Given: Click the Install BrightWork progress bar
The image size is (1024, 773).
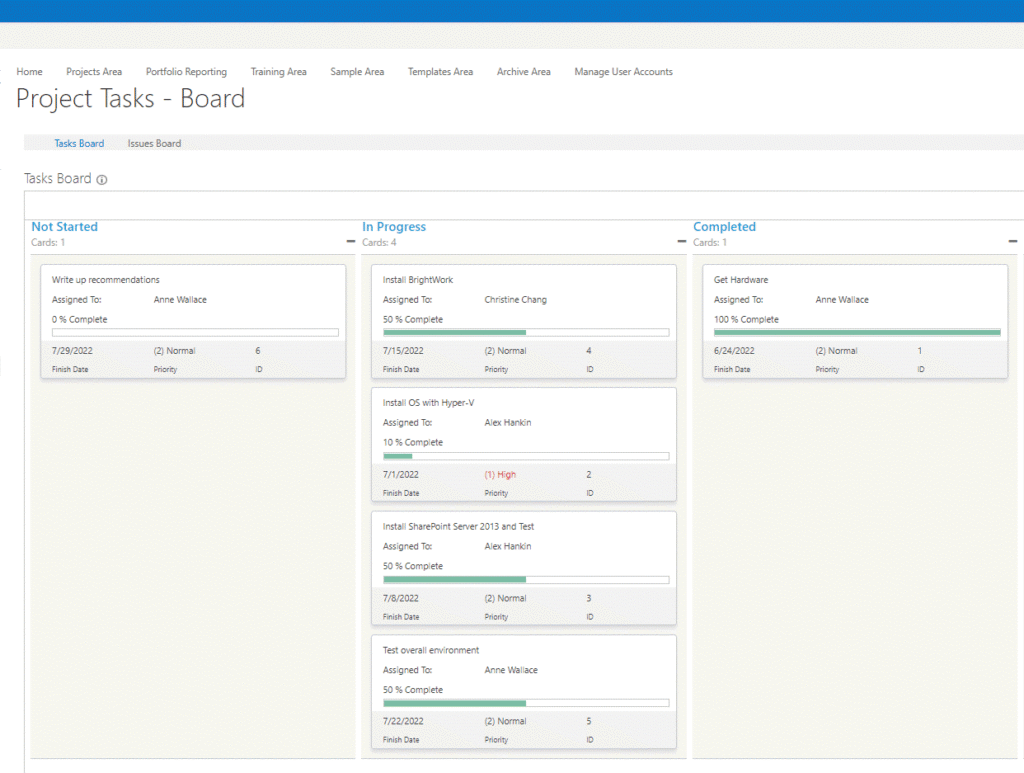Looking at the screenshot, I should [526, 332].
